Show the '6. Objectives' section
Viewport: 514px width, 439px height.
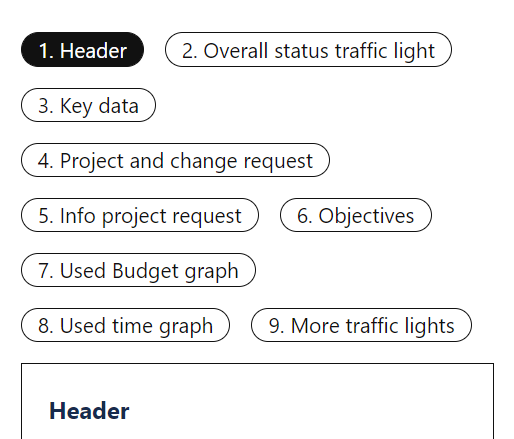(x=356, y=215)
